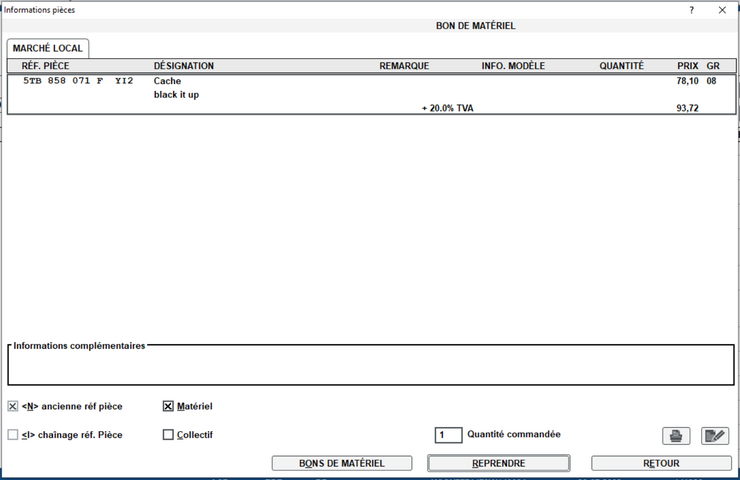Click the help question mark icon
This screenshot has height=480, width=740.
[691, 10]
